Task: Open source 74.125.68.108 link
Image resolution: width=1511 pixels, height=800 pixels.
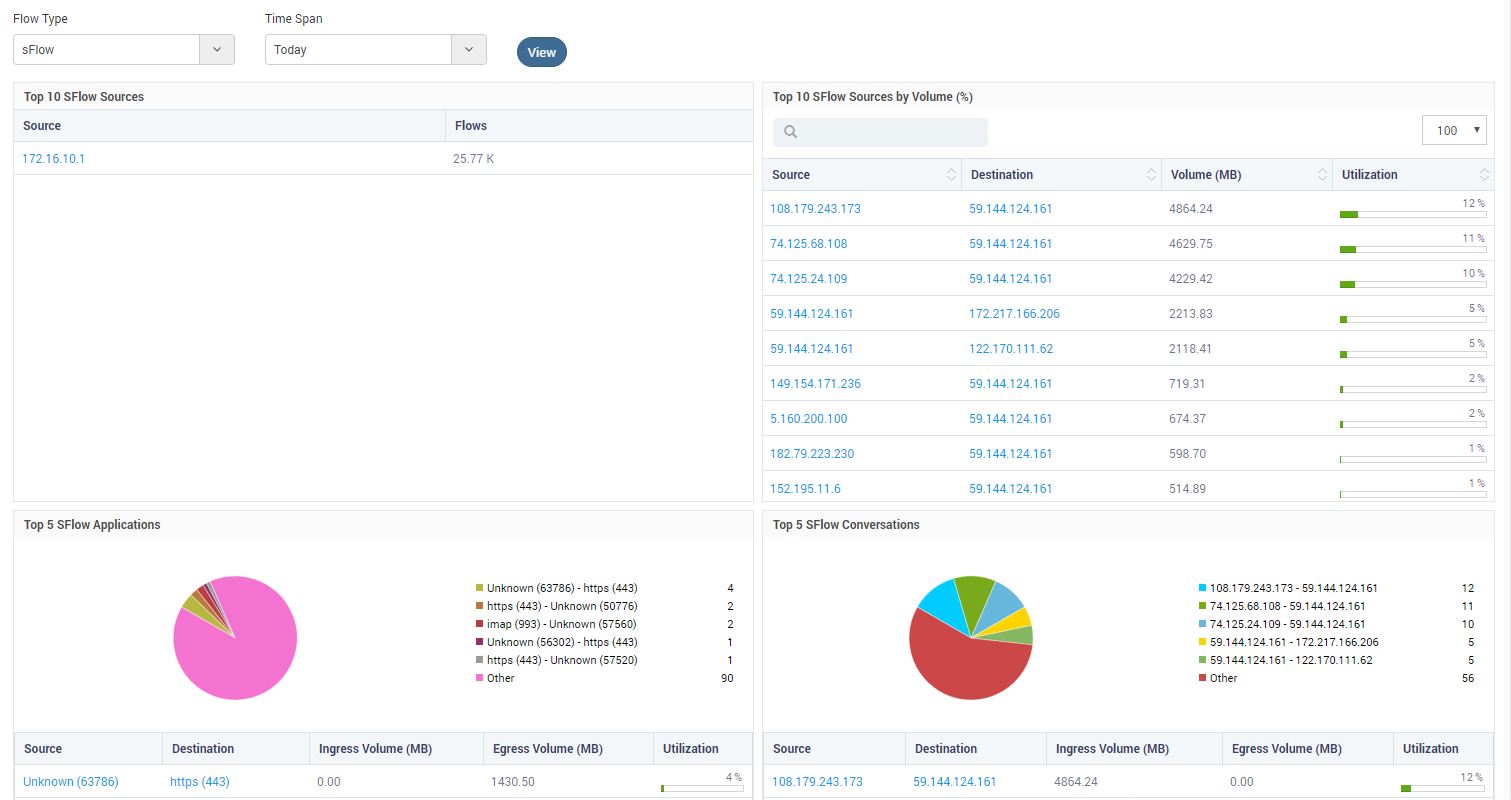Action: [809, 244]
